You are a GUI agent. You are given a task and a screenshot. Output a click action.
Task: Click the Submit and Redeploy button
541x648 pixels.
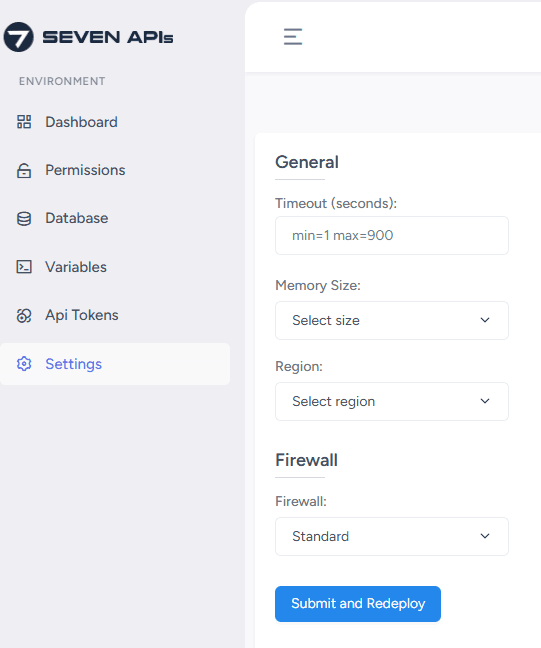pos(358,604)
